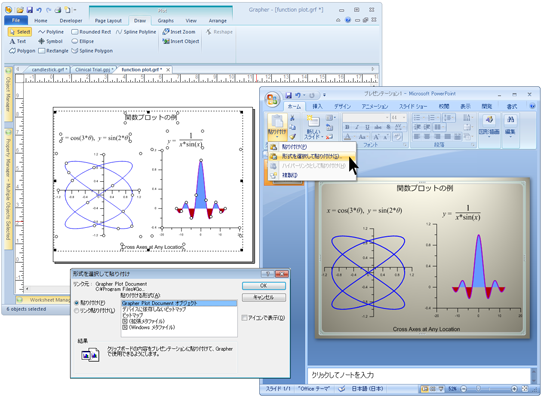Click the PowerPoint notes input area
550x400 pixels.
pyautogui.click(x=419, y=375)
